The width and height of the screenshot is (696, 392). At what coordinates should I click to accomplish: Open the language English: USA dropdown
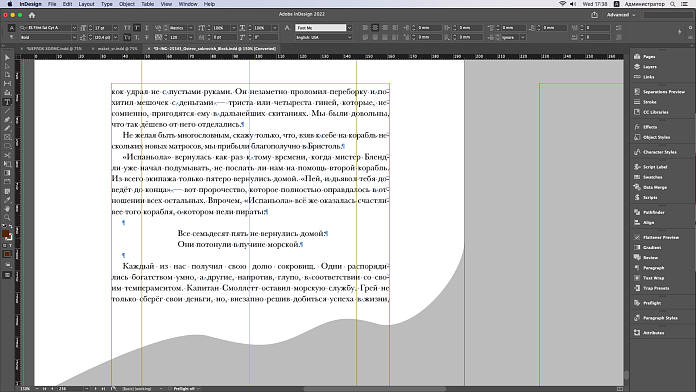[x=350, y=37]
